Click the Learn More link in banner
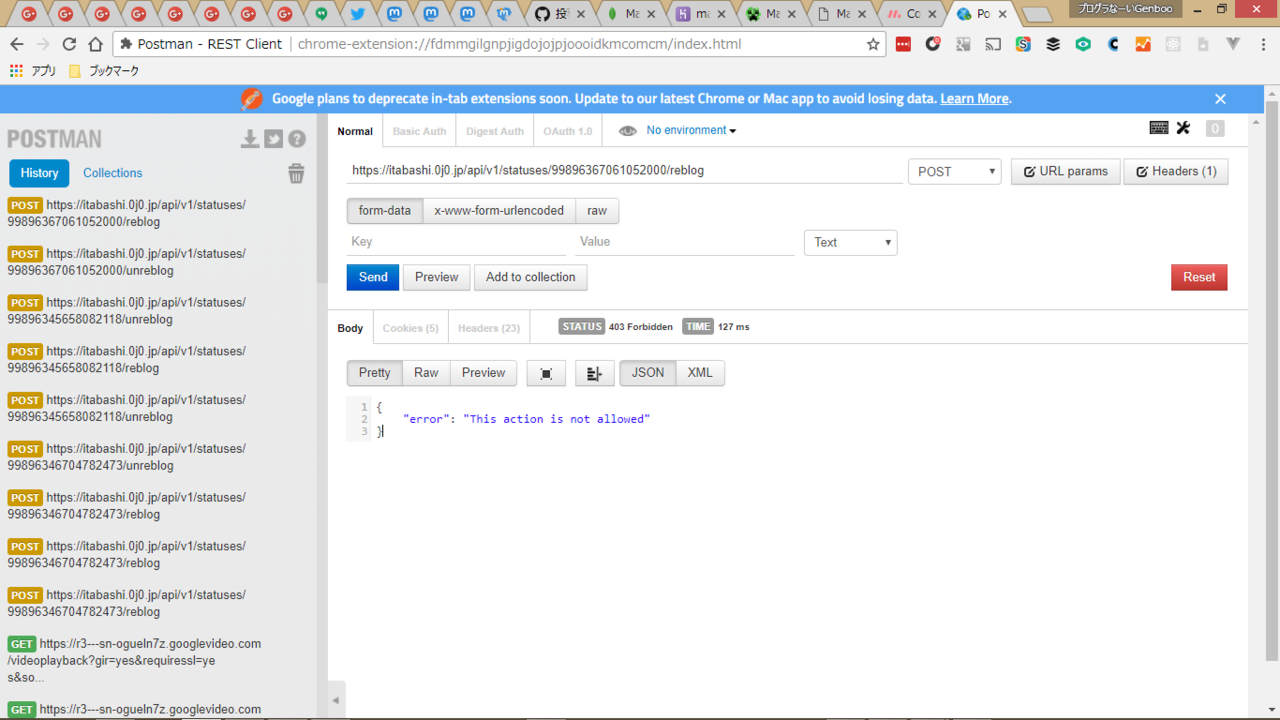The height and width of the screenshot is (720, 1280). 974,99
